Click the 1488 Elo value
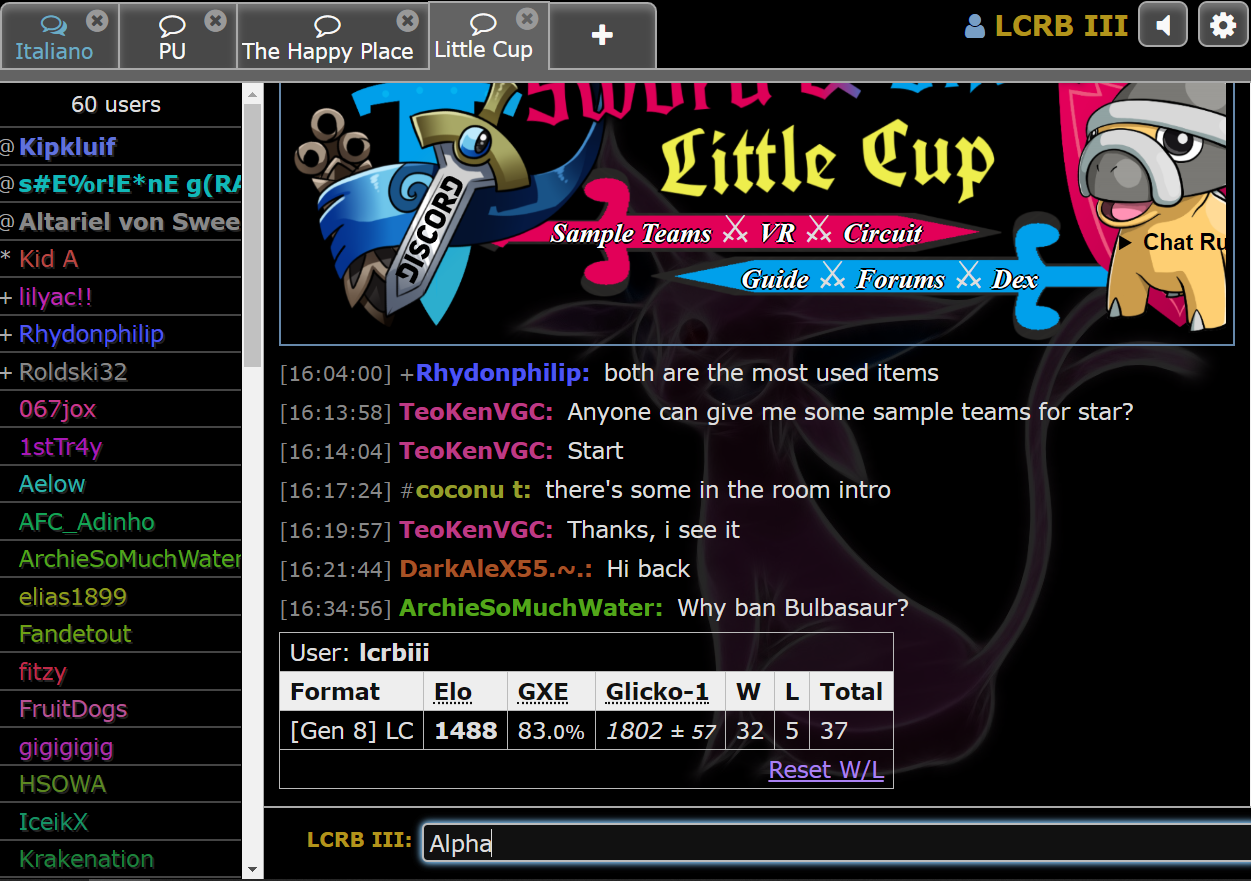 [466, 731]
